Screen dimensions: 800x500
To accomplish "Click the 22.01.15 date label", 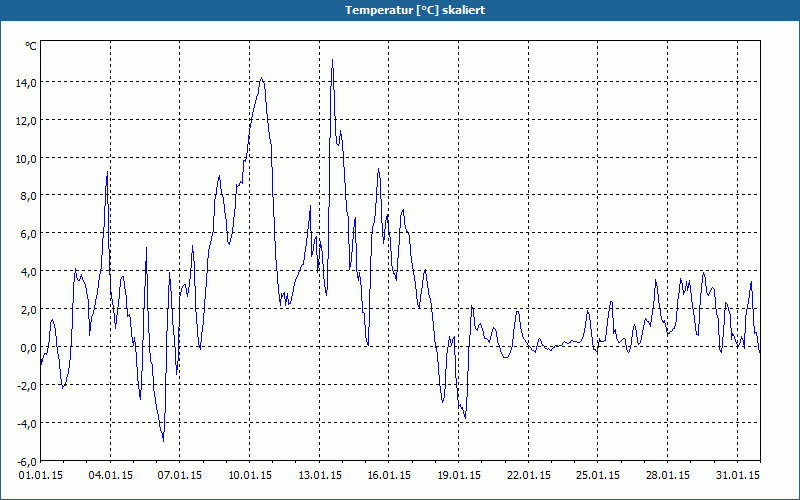I will pos(529,475).
